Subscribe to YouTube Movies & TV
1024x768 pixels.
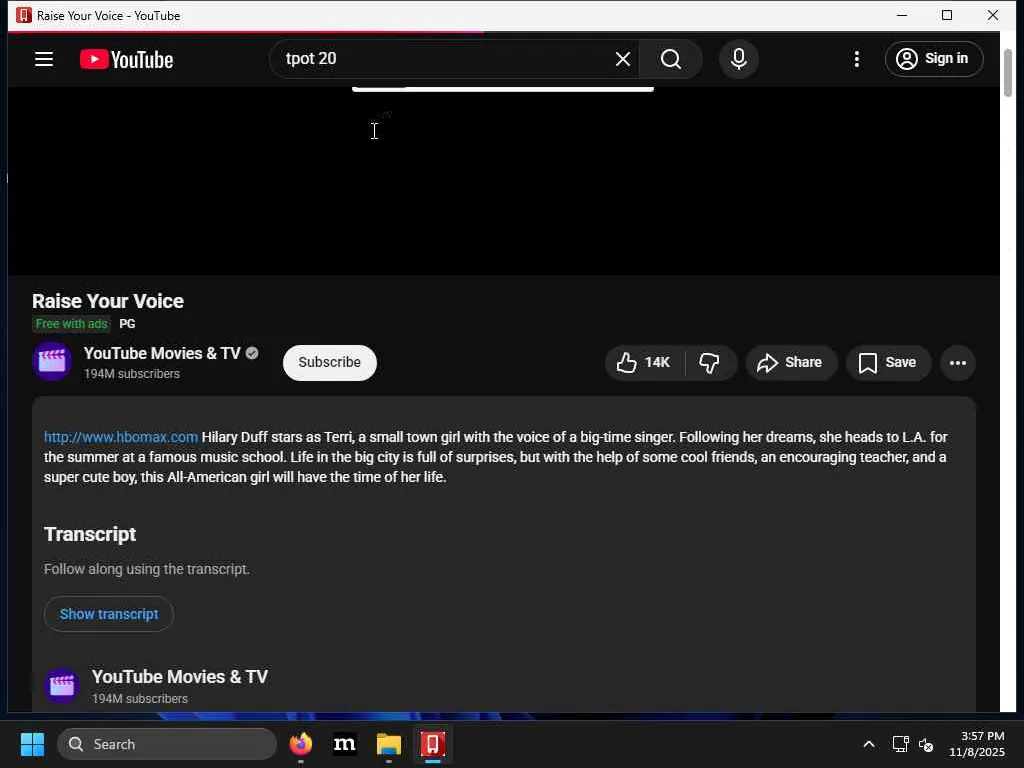pos(330,362)
